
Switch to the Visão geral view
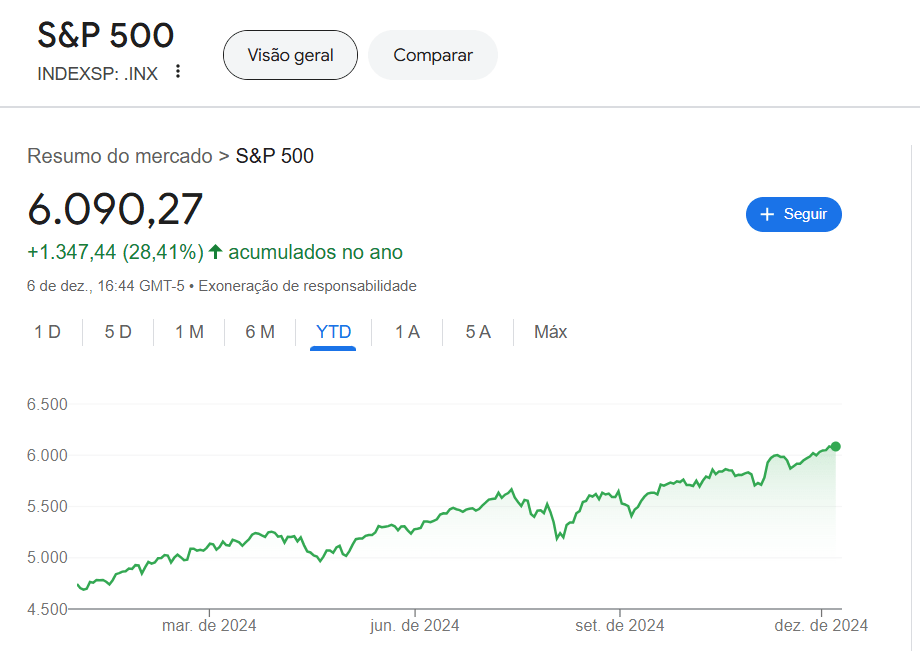click(x=290, y=55)
